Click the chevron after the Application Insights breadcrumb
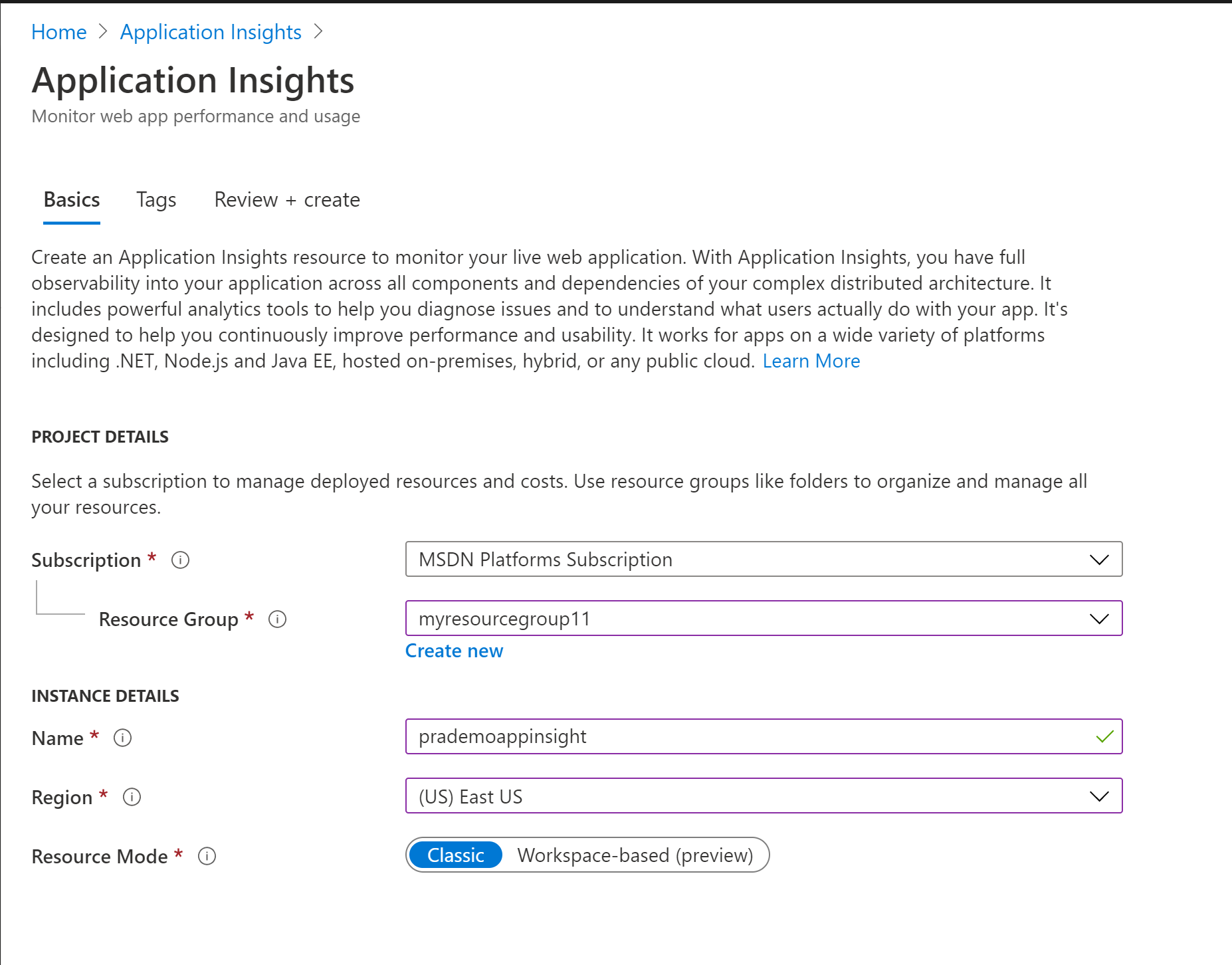1232x965 pixels. point(318,31)
